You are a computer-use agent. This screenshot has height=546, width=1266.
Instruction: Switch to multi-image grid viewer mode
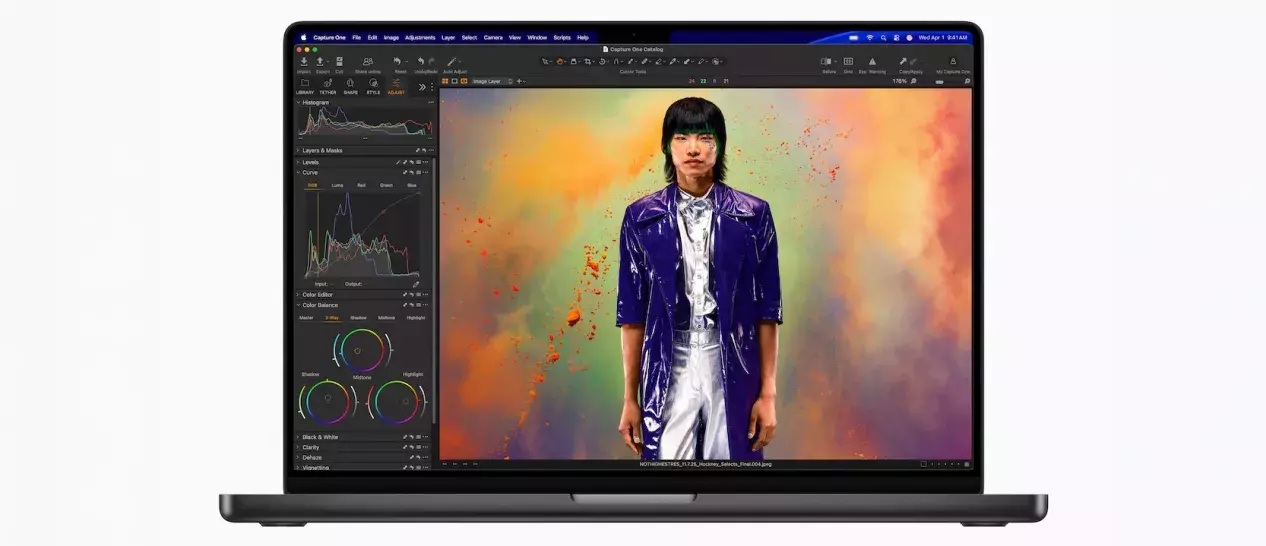(445, 81)
